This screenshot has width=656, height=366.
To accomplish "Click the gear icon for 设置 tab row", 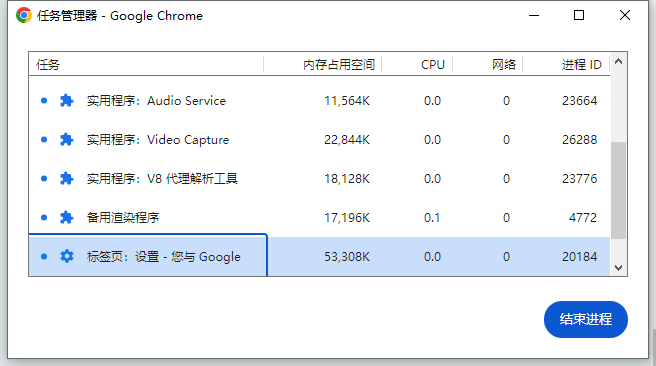I will (67, 256).
